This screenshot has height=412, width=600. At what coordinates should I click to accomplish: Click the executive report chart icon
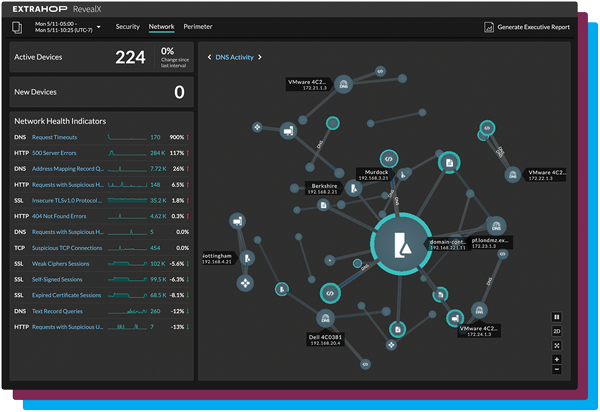point(489,27)
